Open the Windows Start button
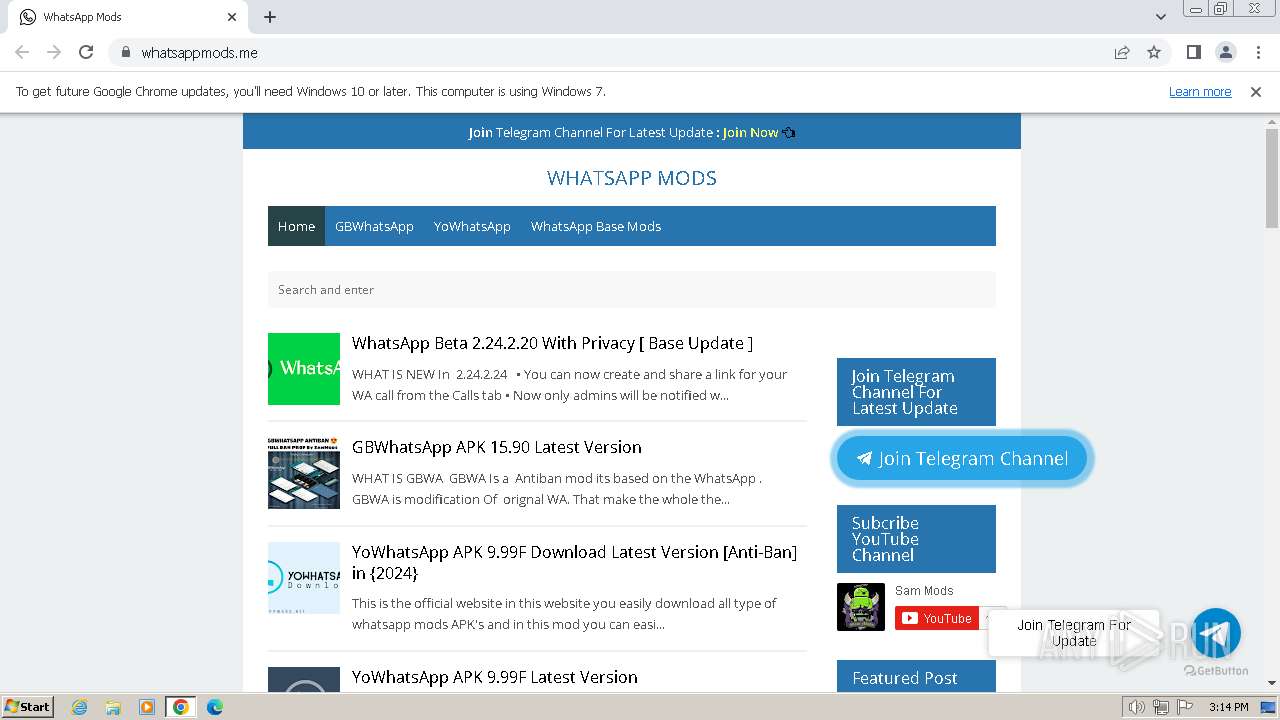This screenshot has height=720, width=1280. [27, 706]
